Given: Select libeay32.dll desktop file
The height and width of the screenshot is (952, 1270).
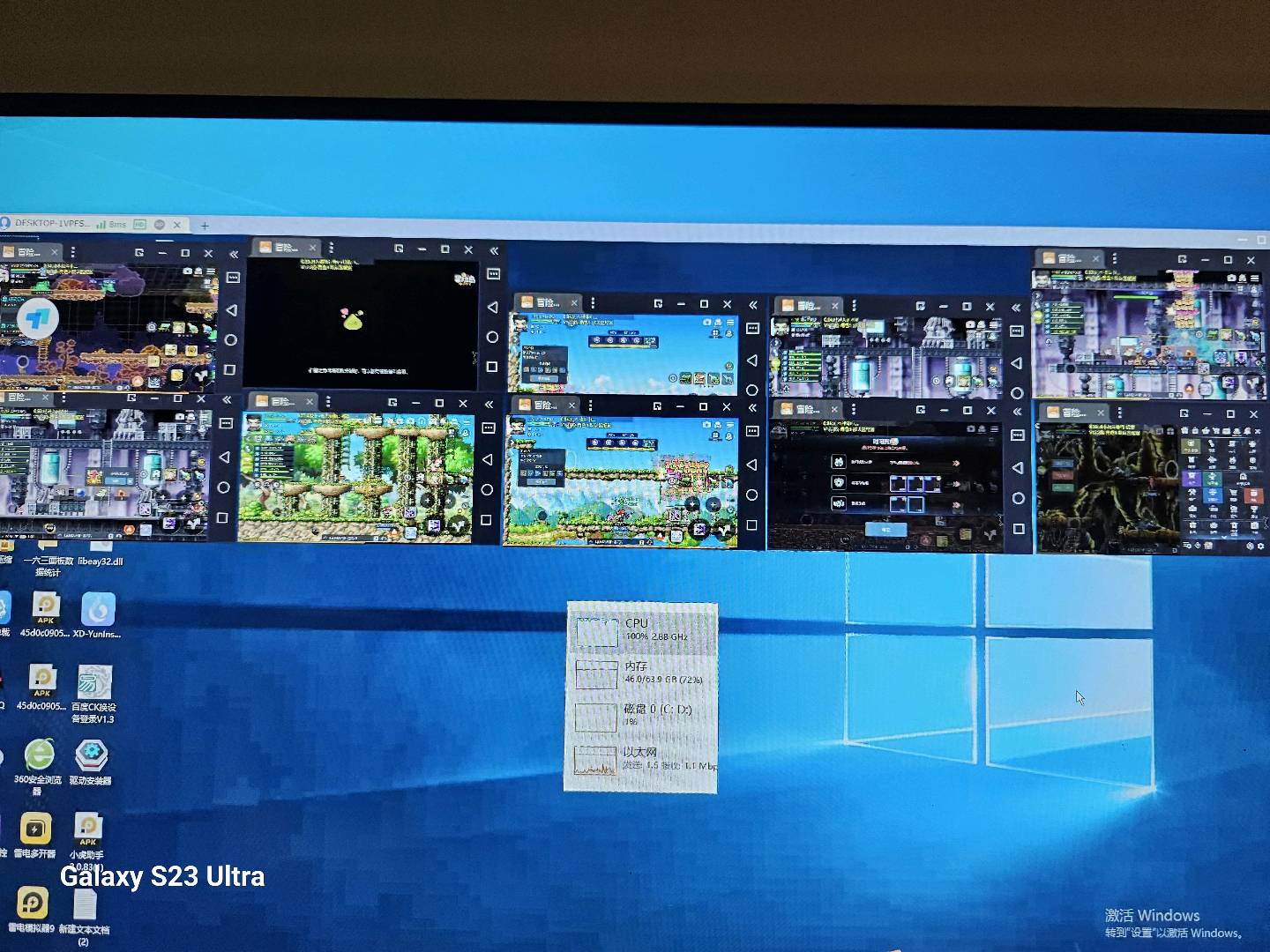Looking at the screenshot, I should point(100,554).
